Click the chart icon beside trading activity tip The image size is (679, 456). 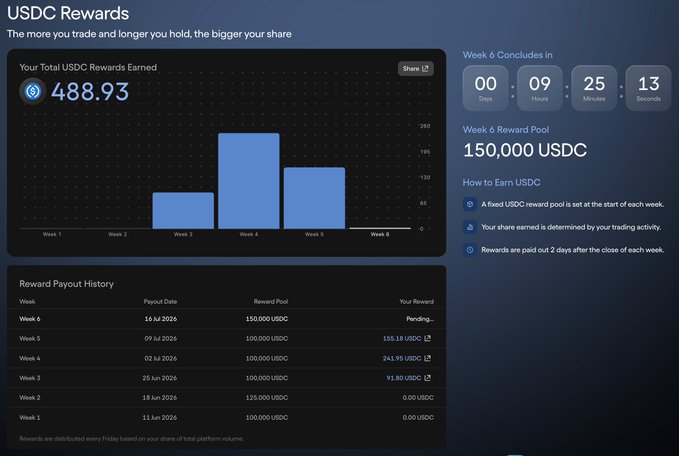coord(470,227)
